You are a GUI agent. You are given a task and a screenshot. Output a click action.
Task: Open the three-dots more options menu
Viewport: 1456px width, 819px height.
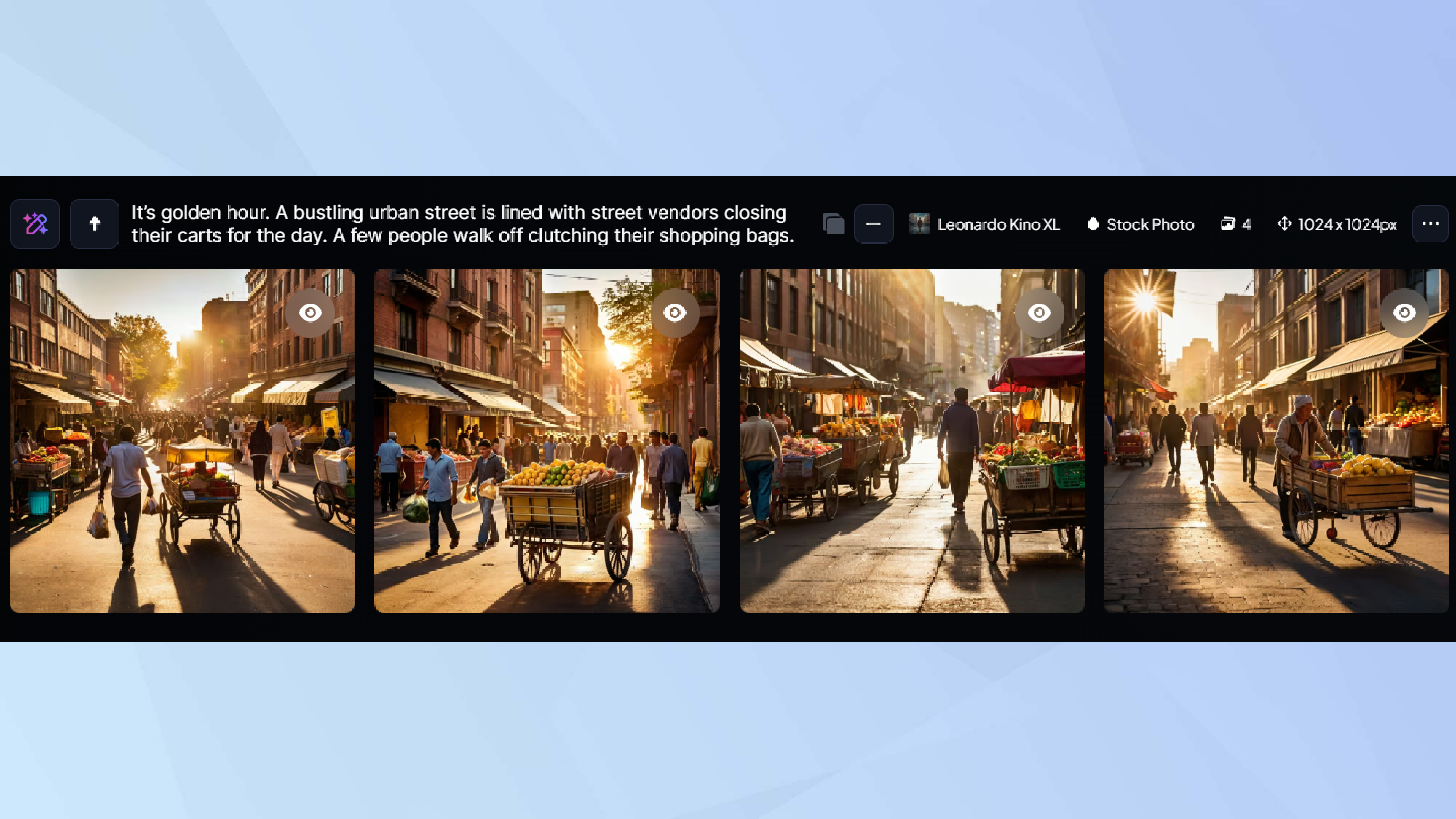tap(1431, 223)
